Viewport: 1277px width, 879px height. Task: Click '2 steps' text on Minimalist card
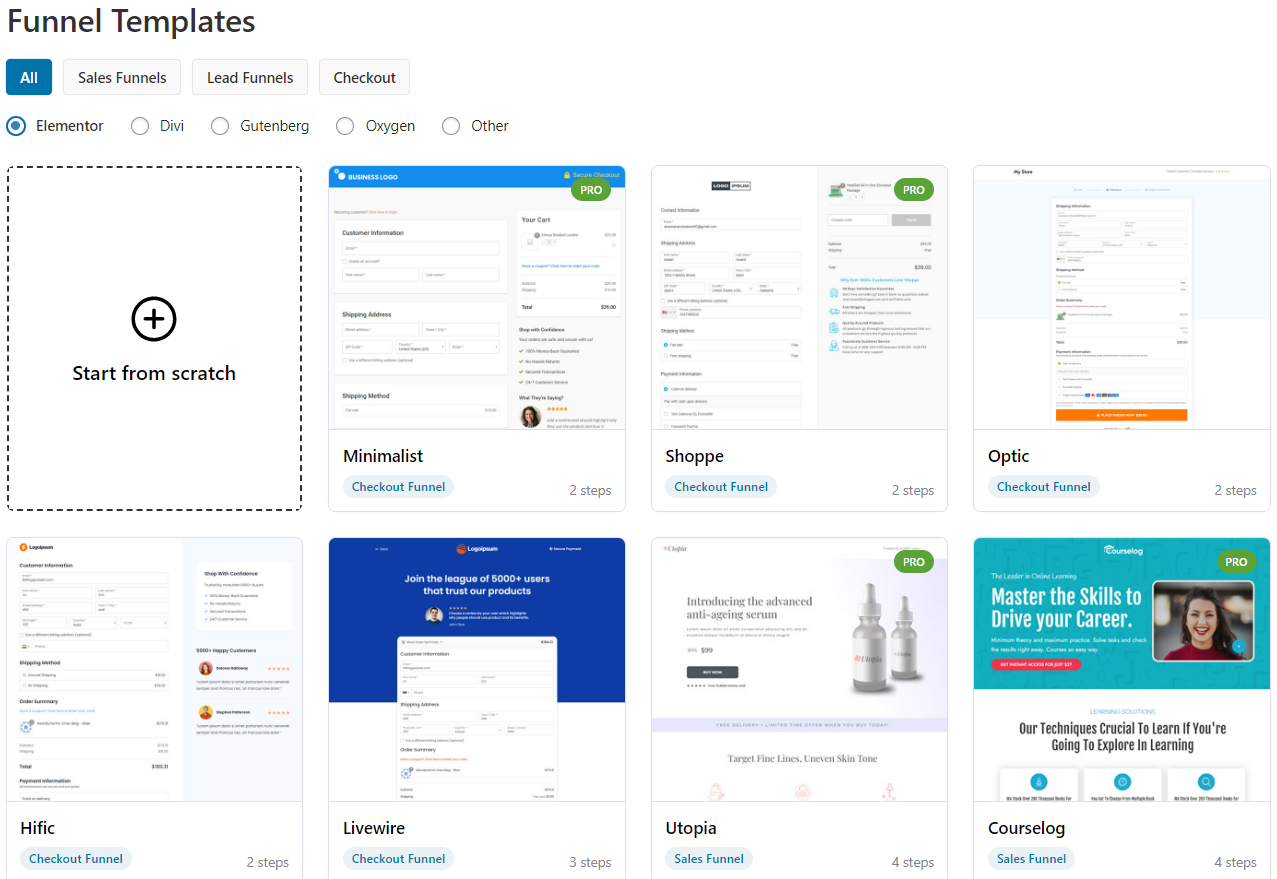[590, 490]
